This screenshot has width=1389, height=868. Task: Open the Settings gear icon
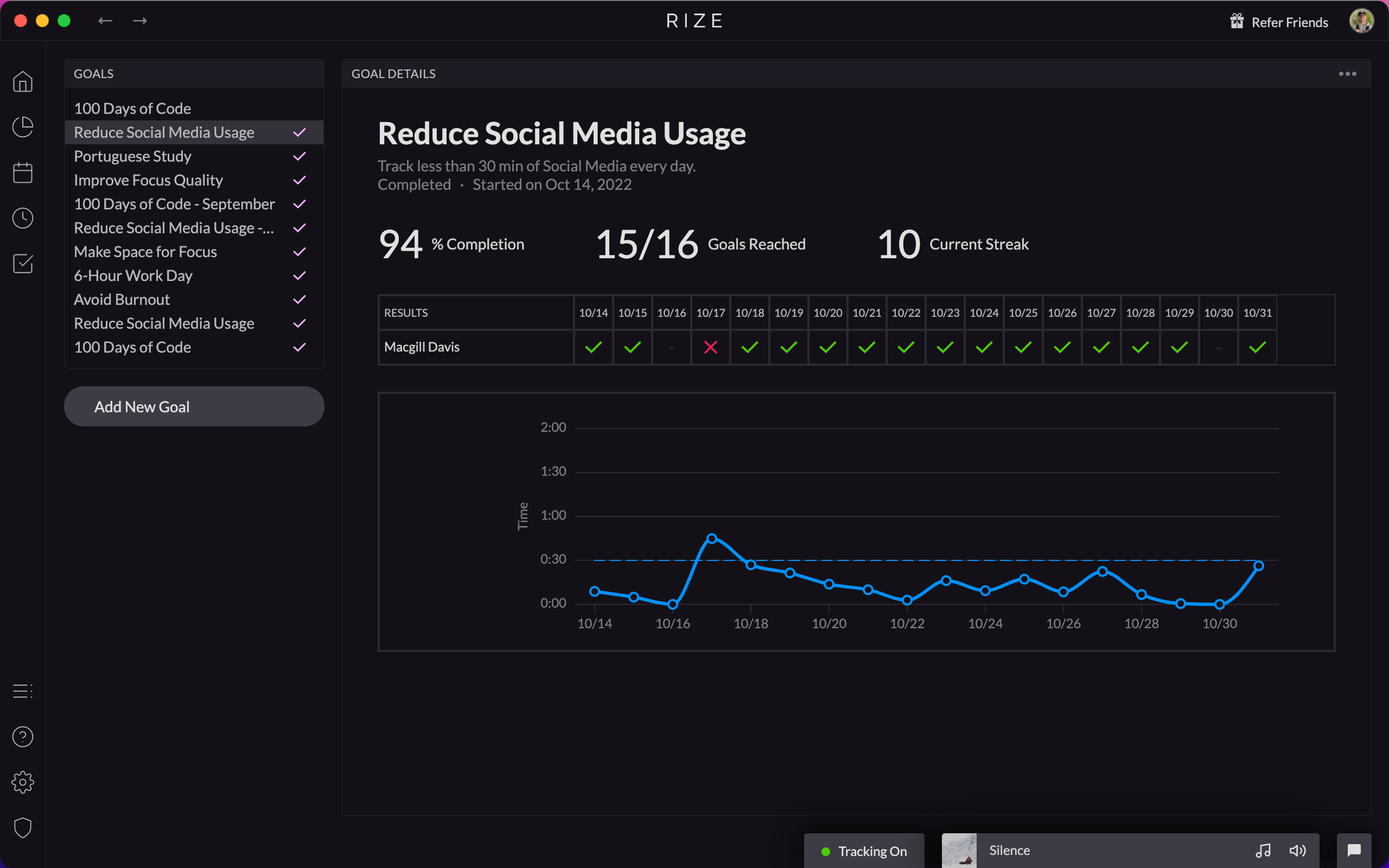coord(23,782)
